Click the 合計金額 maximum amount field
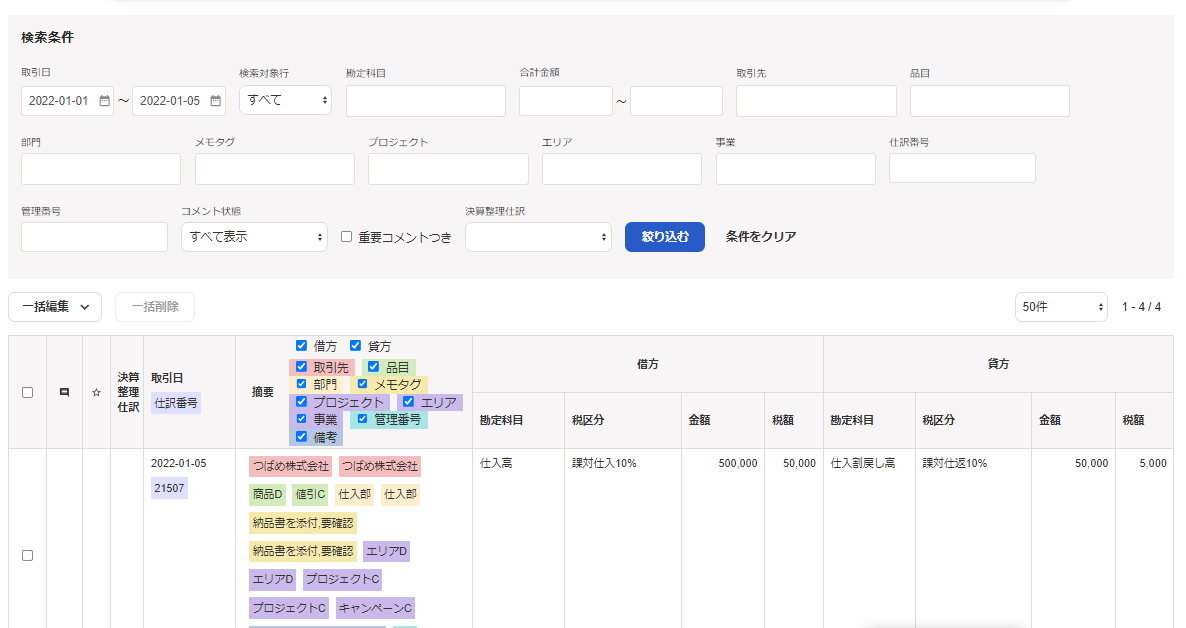1186x628 pixels. [676, 101]
